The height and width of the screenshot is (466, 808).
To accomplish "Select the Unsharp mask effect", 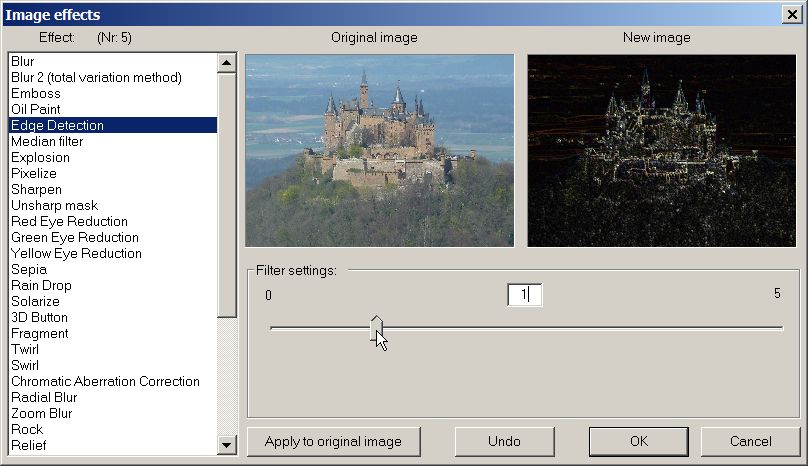I will click(54, 206).
